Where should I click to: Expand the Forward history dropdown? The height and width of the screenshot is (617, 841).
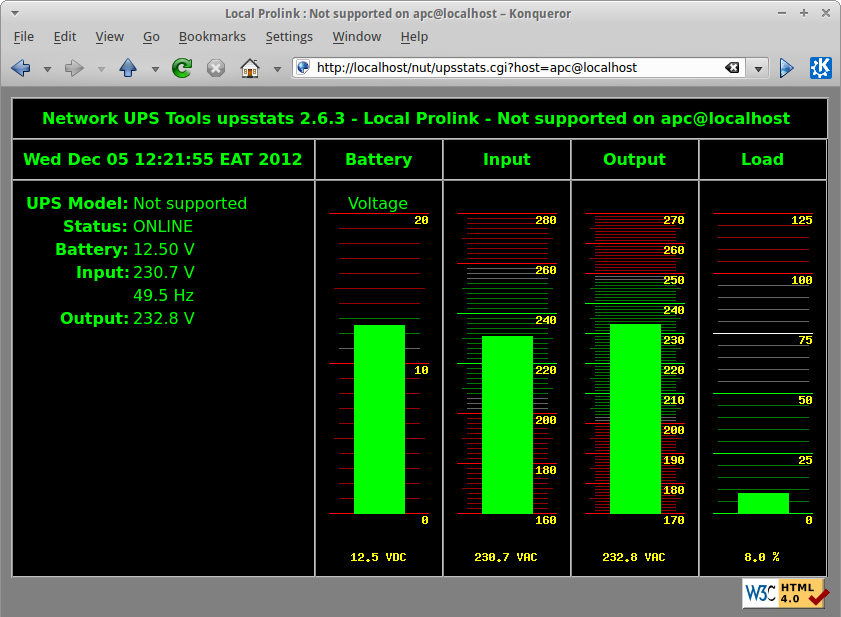point(101,69)
